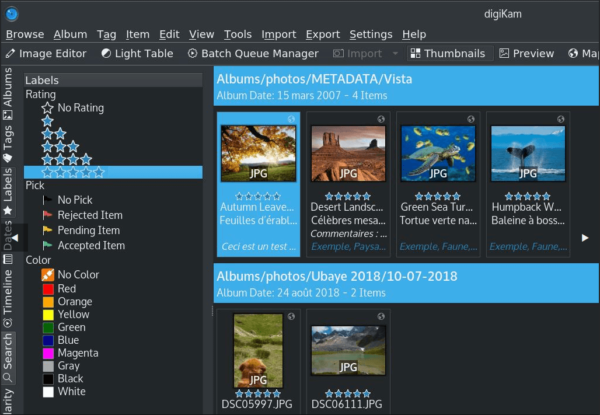Launch the Batch Queue Manager

[x=253, y=54]
